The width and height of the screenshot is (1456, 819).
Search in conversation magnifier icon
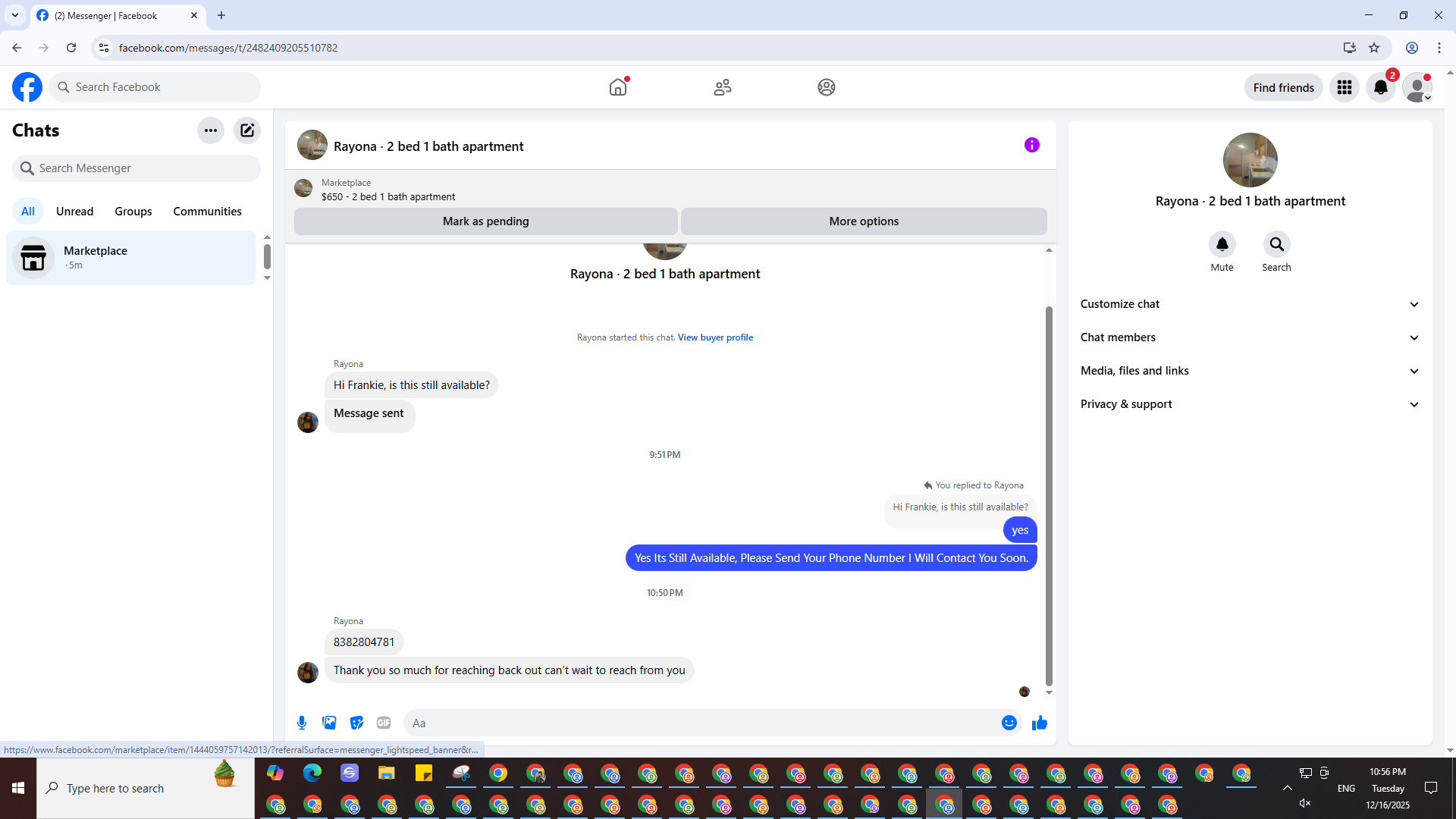pyautogui.click(x=1277, y=244)
